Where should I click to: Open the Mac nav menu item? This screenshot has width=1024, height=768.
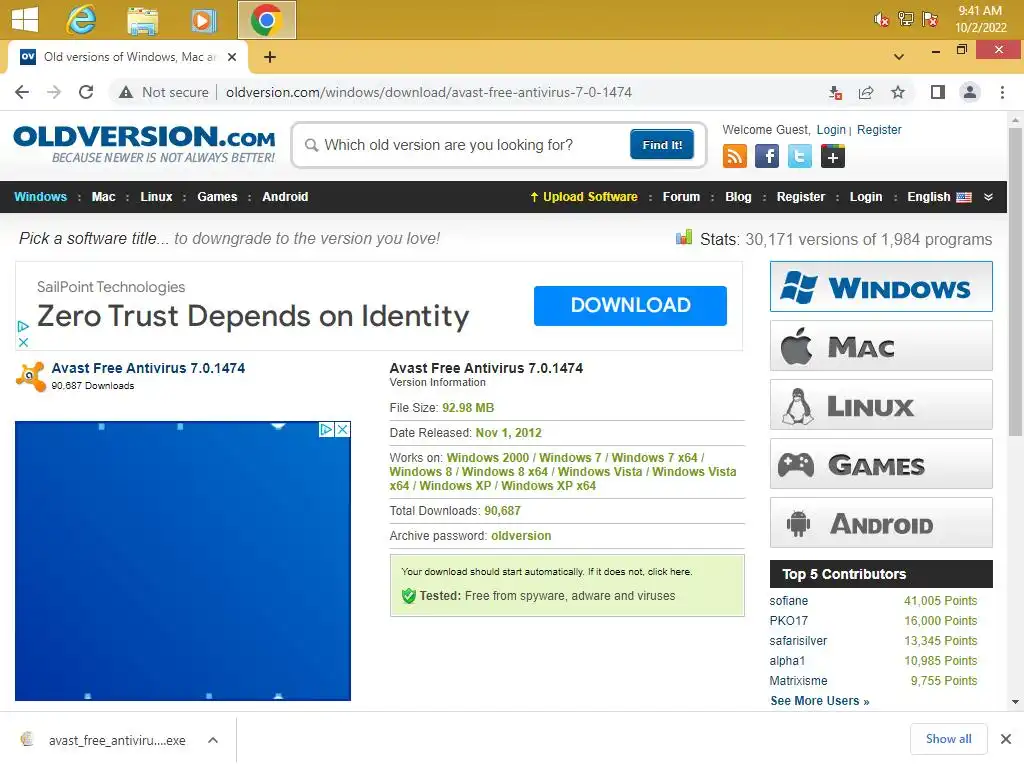103,197
